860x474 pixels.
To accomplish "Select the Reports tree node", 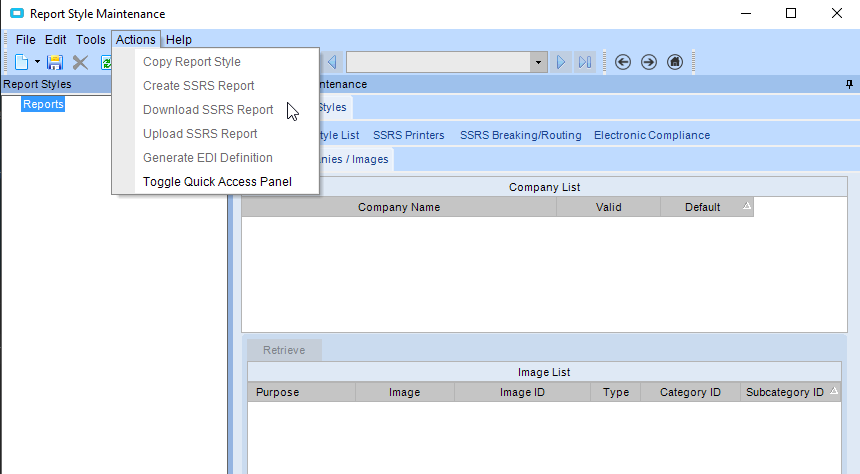I will pos(43,104).
